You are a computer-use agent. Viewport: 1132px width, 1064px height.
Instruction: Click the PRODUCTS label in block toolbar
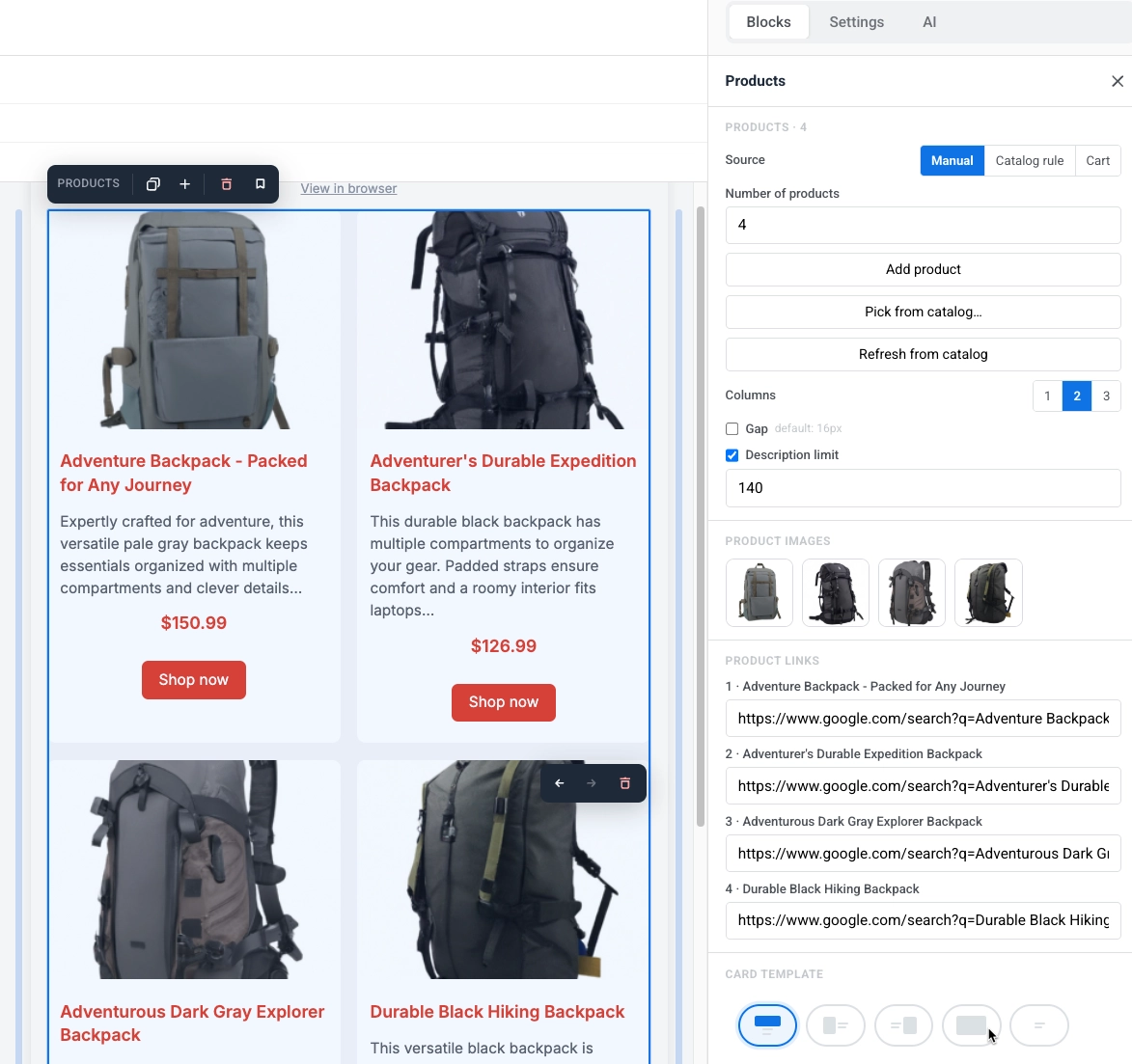[x=88, y=183]
